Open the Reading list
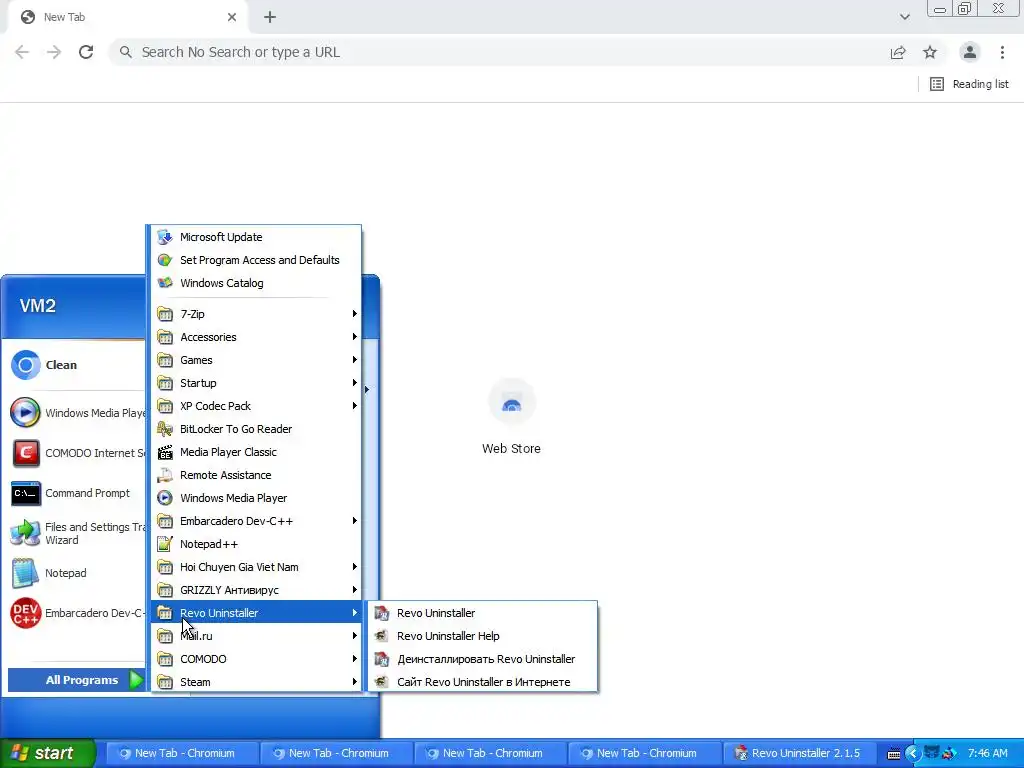This screenshot has width=1024, height=768. coord(969,84)
